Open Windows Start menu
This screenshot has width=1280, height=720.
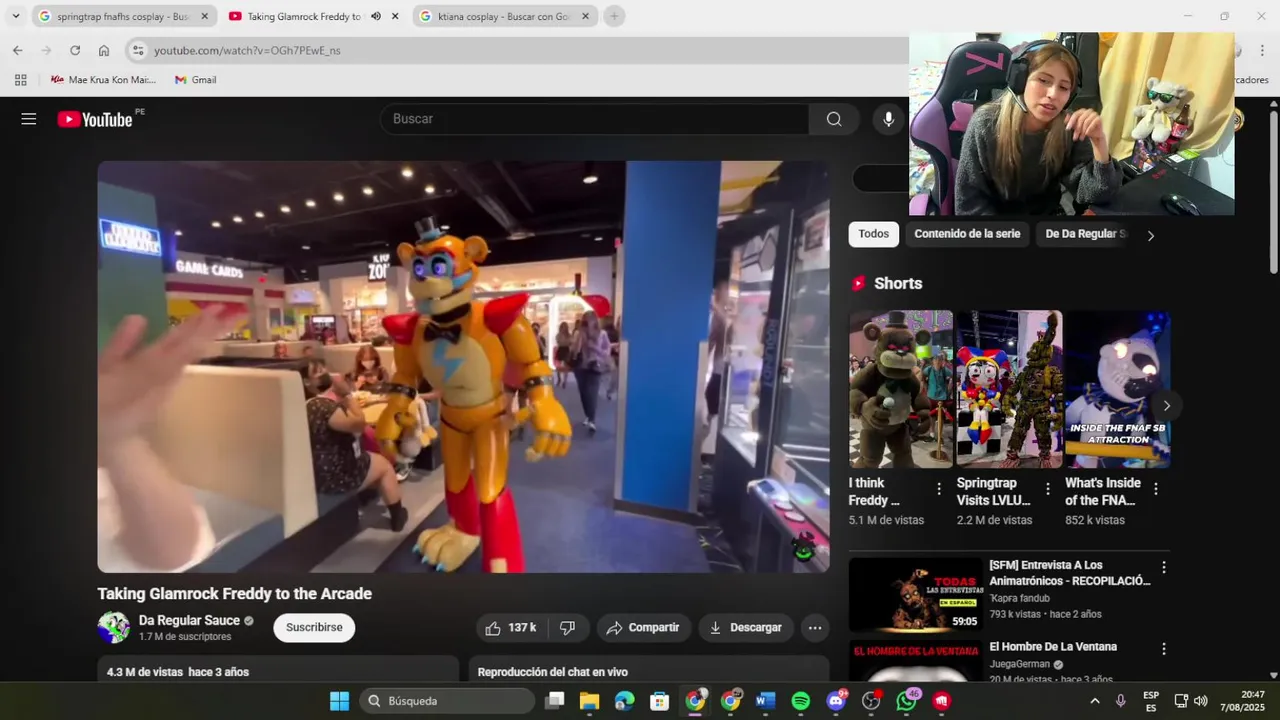coord(339,701)
